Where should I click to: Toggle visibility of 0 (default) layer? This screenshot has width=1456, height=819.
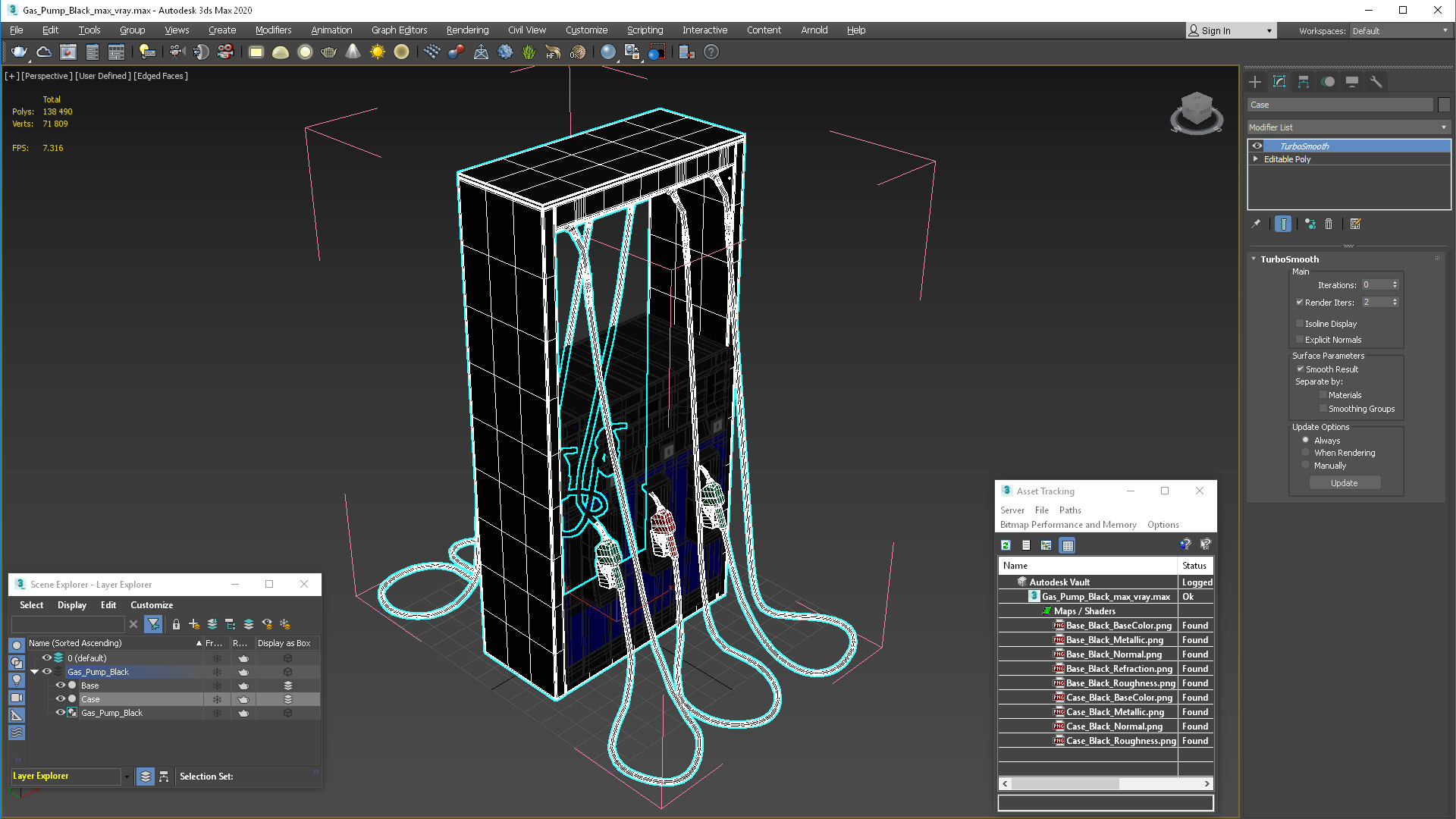point(46,658)
